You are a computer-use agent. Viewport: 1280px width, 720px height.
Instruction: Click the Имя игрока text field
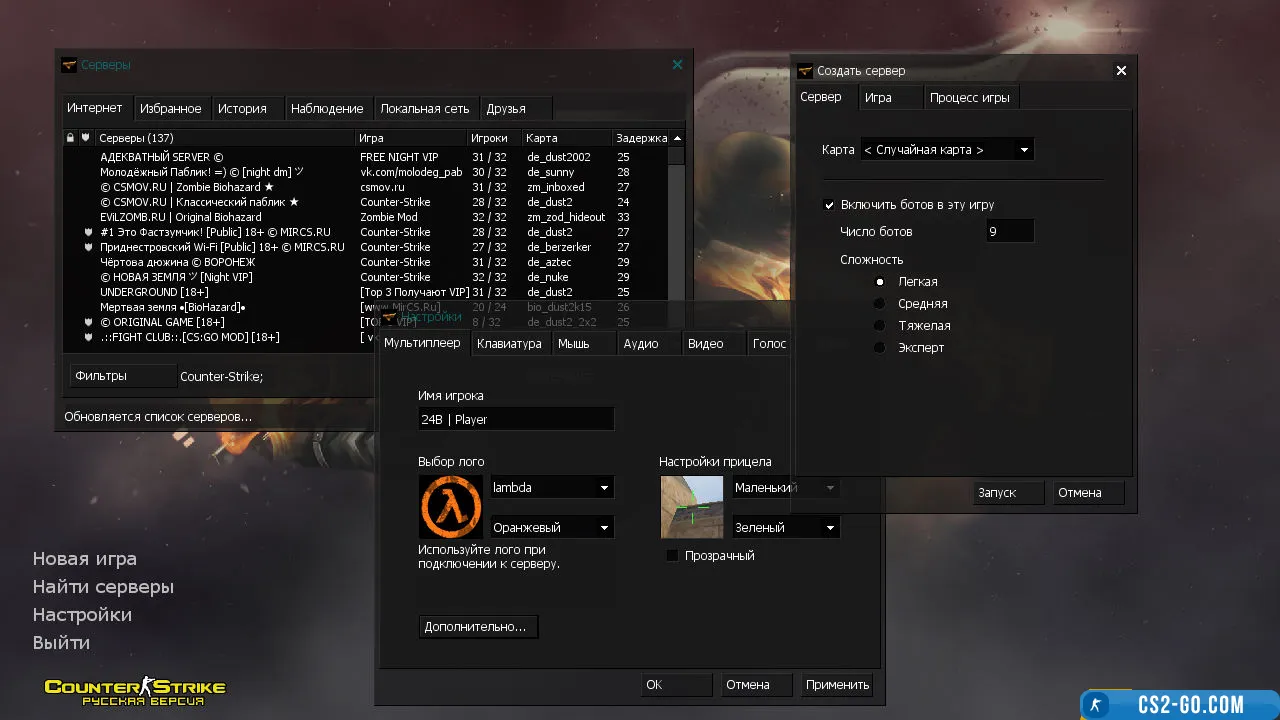(515, 419)
